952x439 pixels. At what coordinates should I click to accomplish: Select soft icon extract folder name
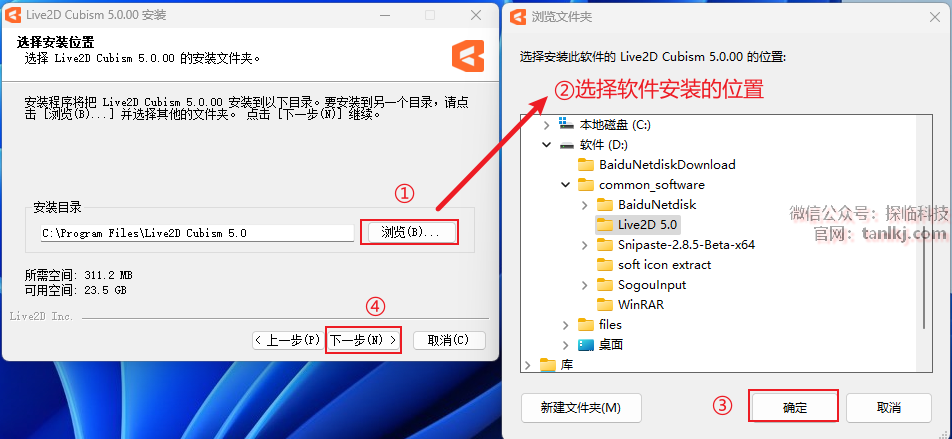664,265
